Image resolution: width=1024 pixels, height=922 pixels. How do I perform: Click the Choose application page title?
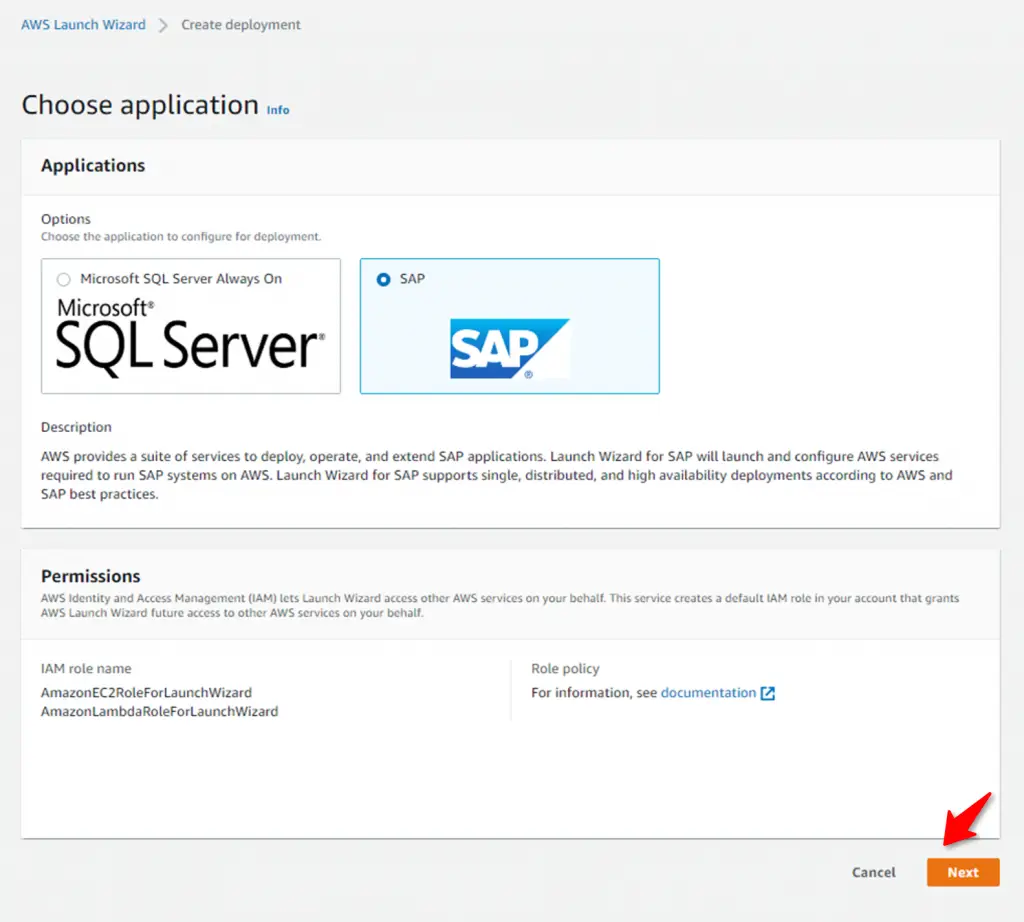[x=140, y=105]
